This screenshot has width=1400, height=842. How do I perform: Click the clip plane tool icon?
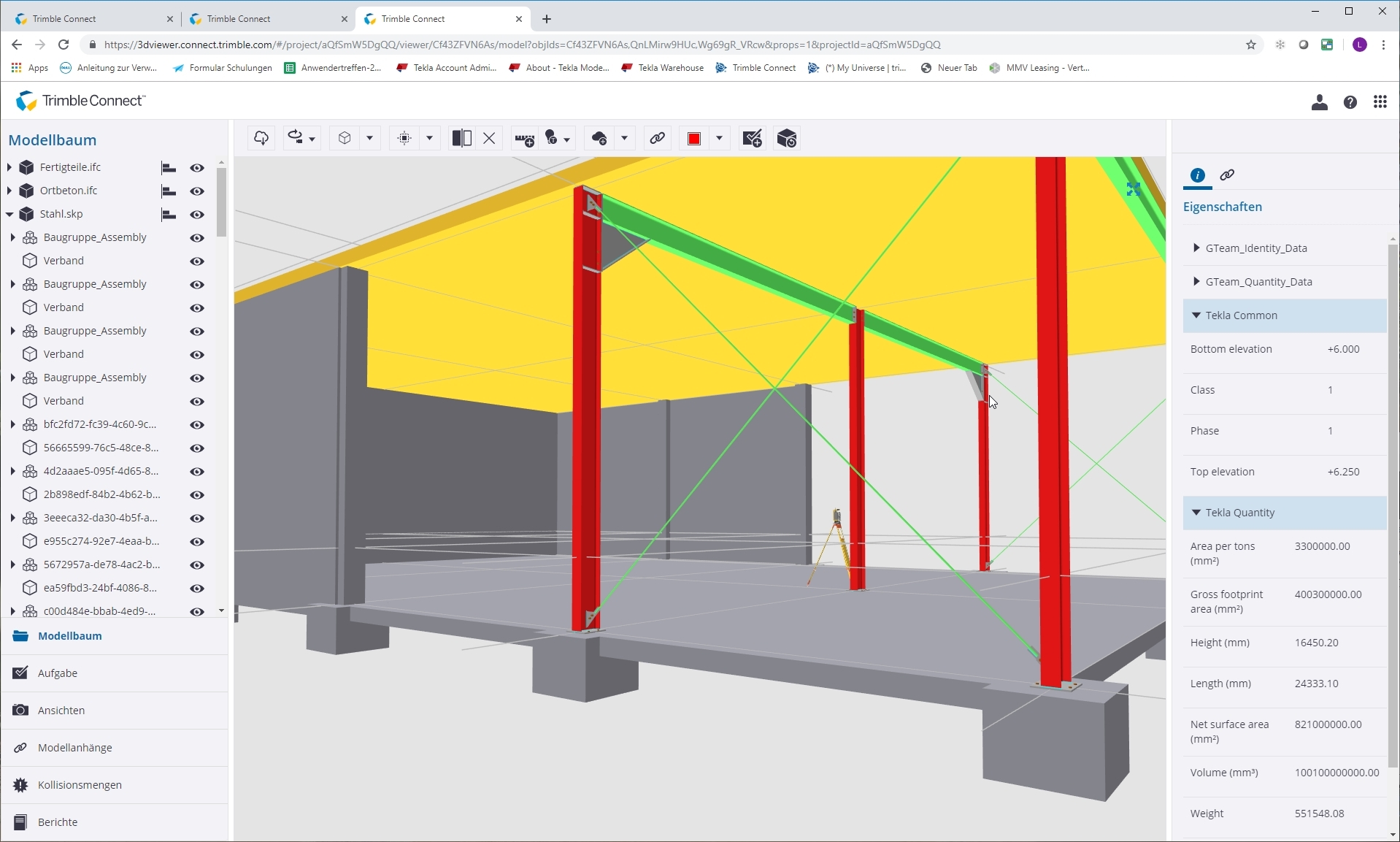(x=461, y=139)
